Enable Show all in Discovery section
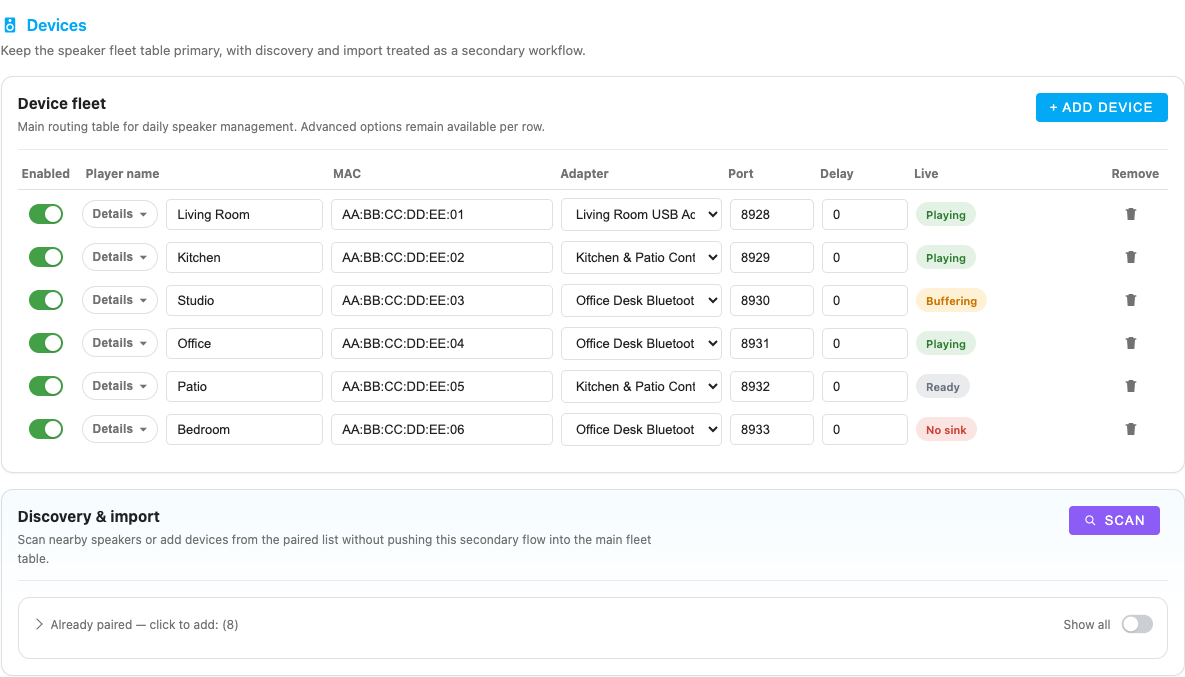 point(1137,623)
